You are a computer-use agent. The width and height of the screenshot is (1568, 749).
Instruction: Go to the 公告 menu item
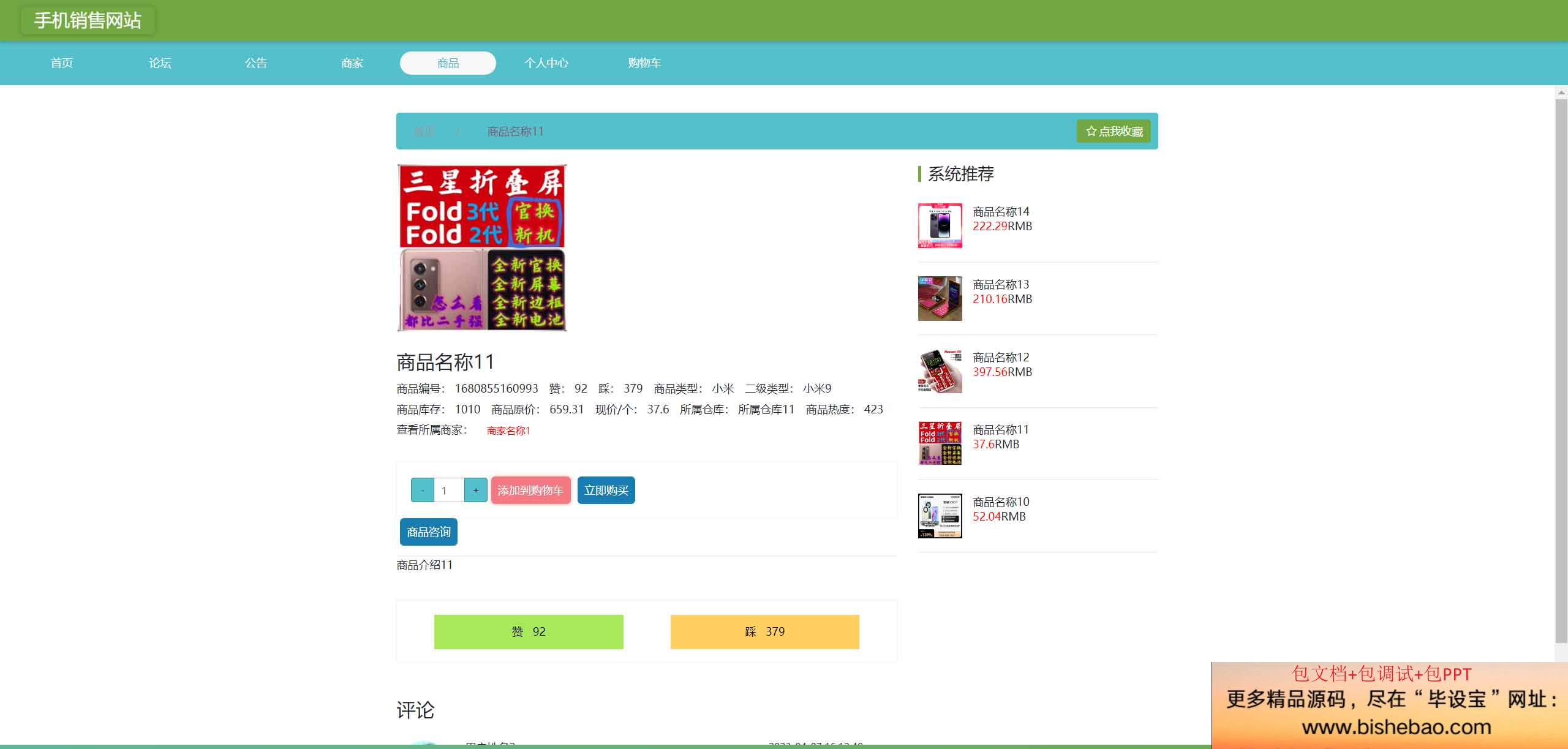(256, 63)
